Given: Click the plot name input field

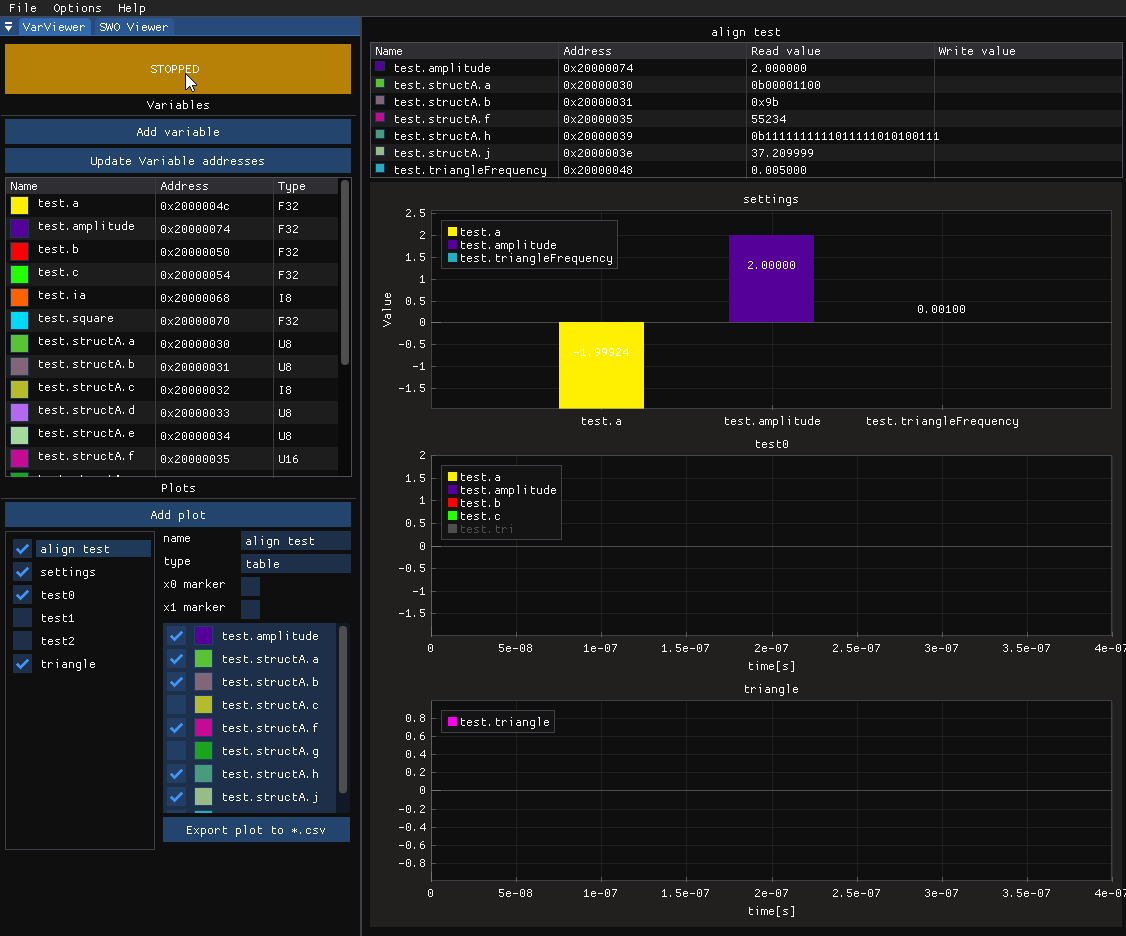Looking at the screenshot, I should [296, 541].
